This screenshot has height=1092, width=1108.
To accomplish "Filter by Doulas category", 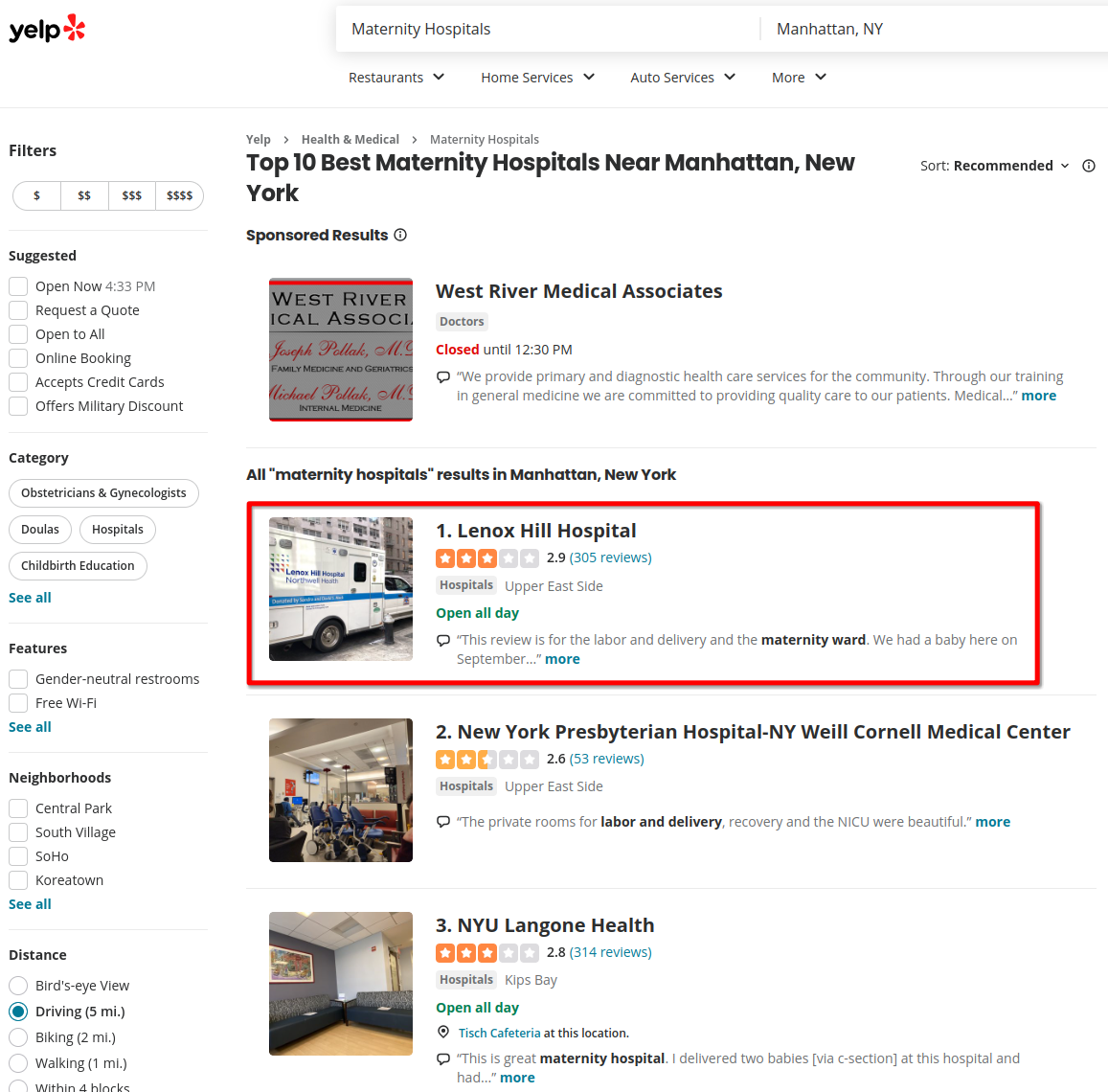I will coord(40,530).
